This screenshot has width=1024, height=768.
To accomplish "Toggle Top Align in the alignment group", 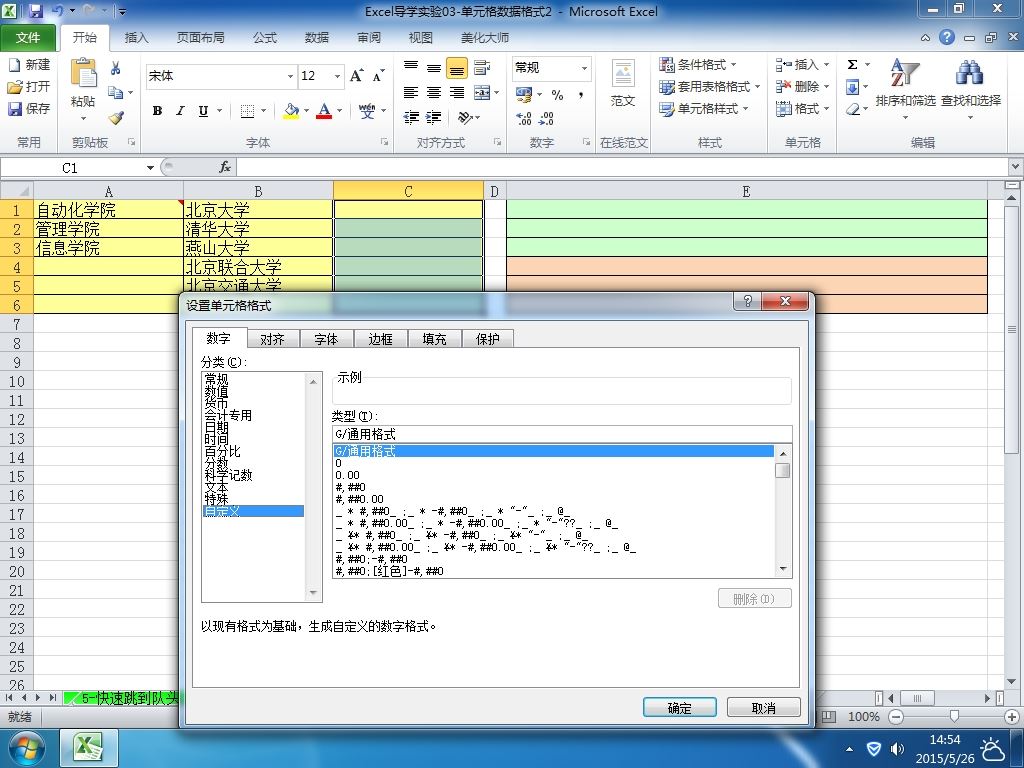I will tap(411, 67).
